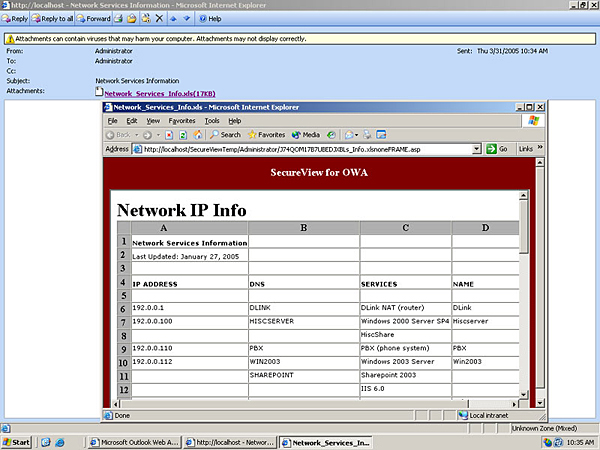
Task: Delete the message with the X icon
Action: tap(159, 18)
